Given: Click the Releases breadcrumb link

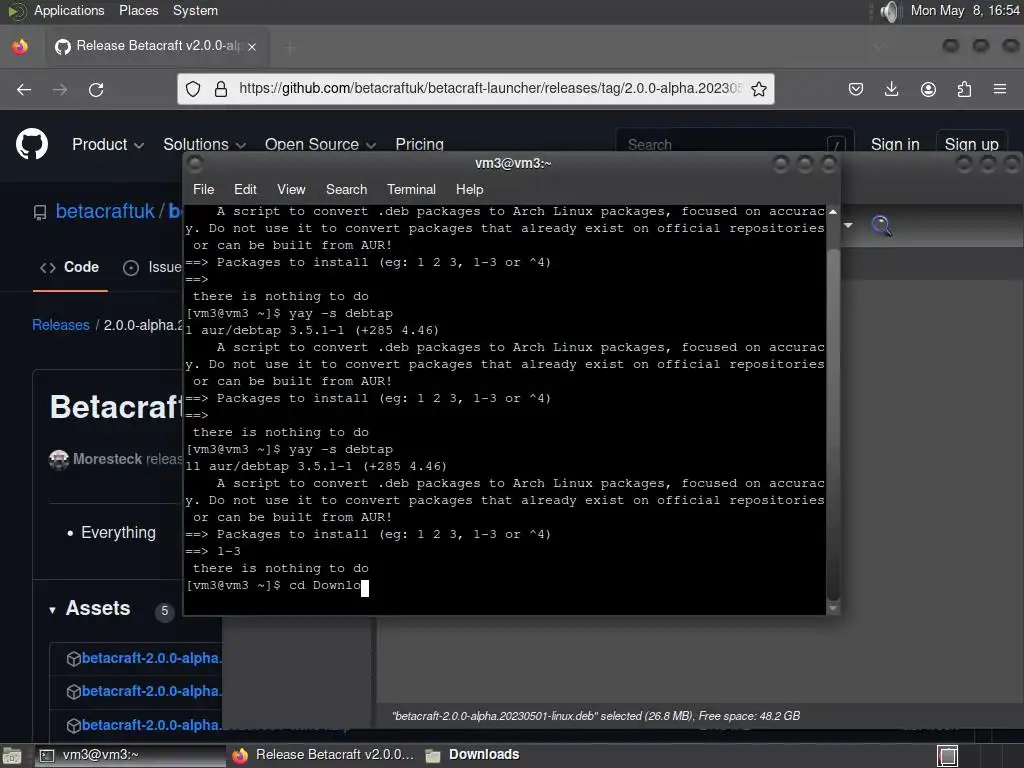Looking at the screenshot, I should point(61,325).
